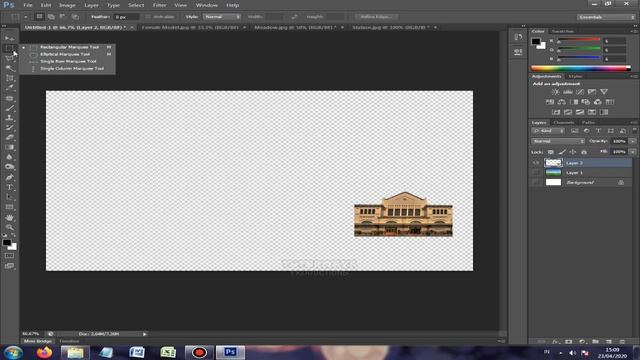Select the History Brush tool
The width and height of the screenshot is (640, 360).
pyautogui.click(x=9, y=128)
